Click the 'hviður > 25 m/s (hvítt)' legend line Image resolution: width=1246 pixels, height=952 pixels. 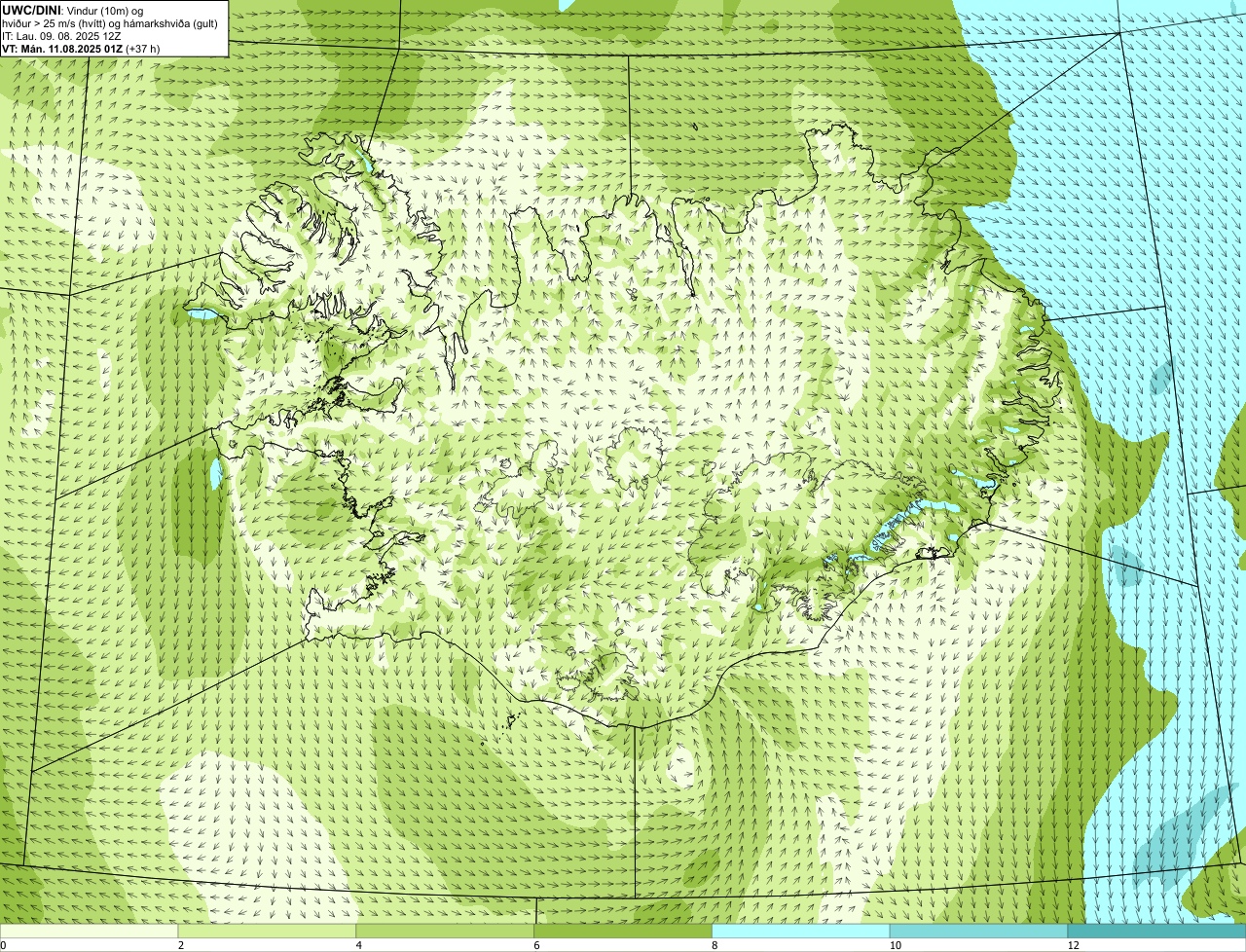coord(110,22)
